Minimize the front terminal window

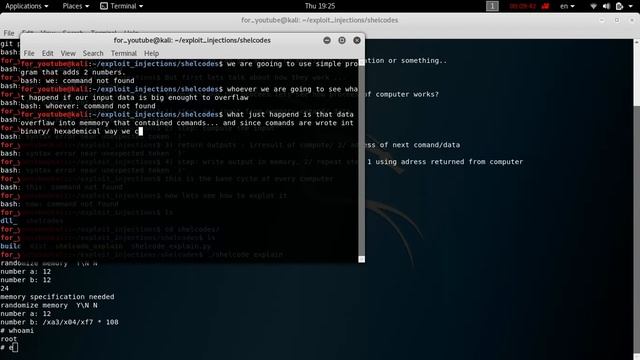[x=327, y=40]
